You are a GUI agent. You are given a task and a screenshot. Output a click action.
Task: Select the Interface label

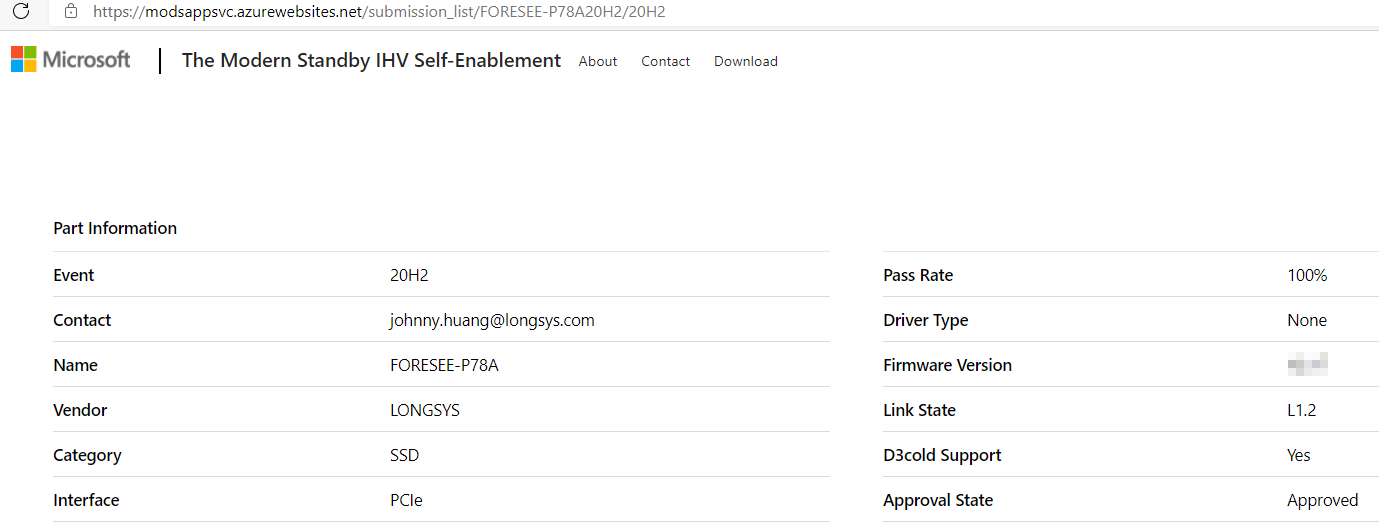(x=86, y=500)
